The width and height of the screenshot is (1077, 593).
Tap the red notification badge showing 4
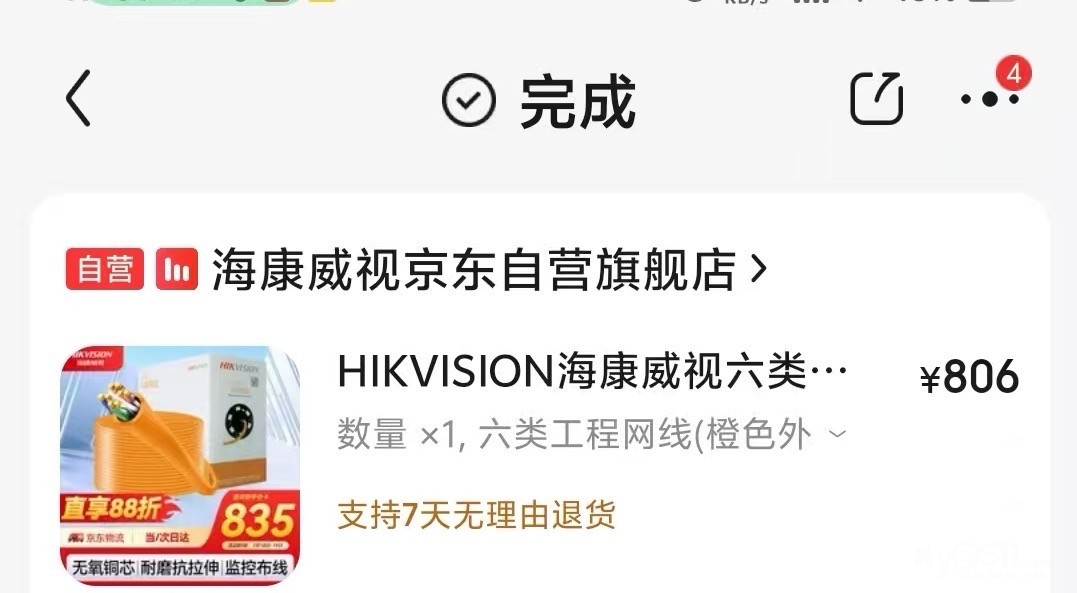tap(1014, 74)
